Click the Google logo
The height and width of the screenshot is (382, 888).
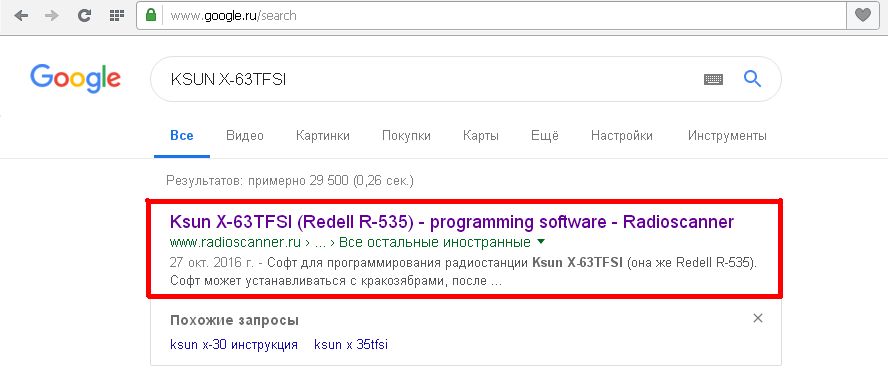tap(75, 79)
